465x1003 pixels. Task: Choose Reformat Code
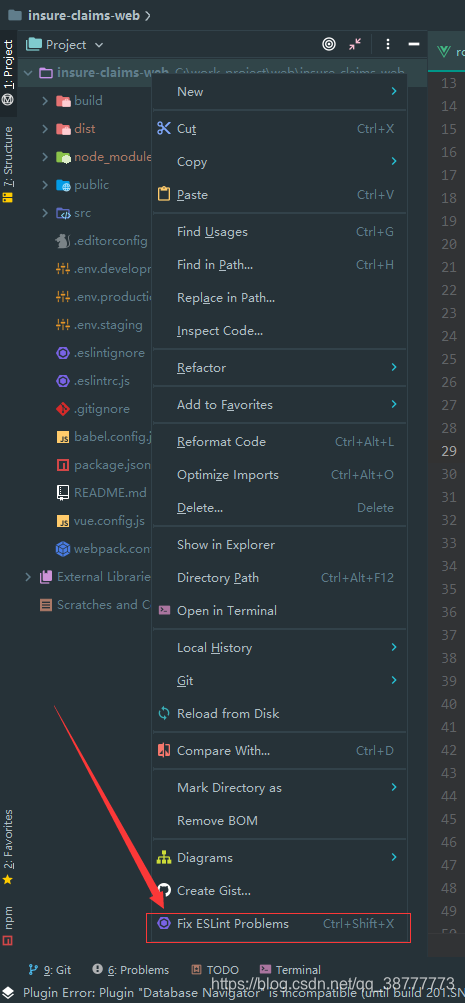pyautogui.click(x=279, y=441)
